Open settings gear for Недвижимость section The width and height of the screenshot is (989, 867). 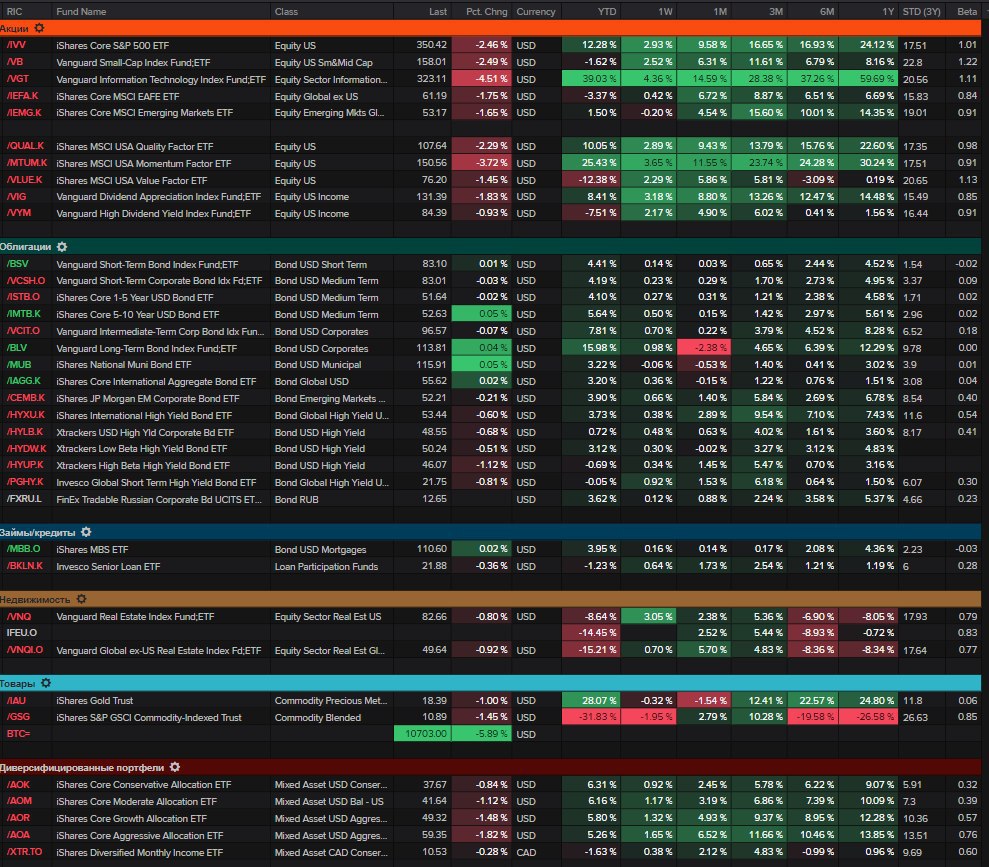tap(81, 599)
